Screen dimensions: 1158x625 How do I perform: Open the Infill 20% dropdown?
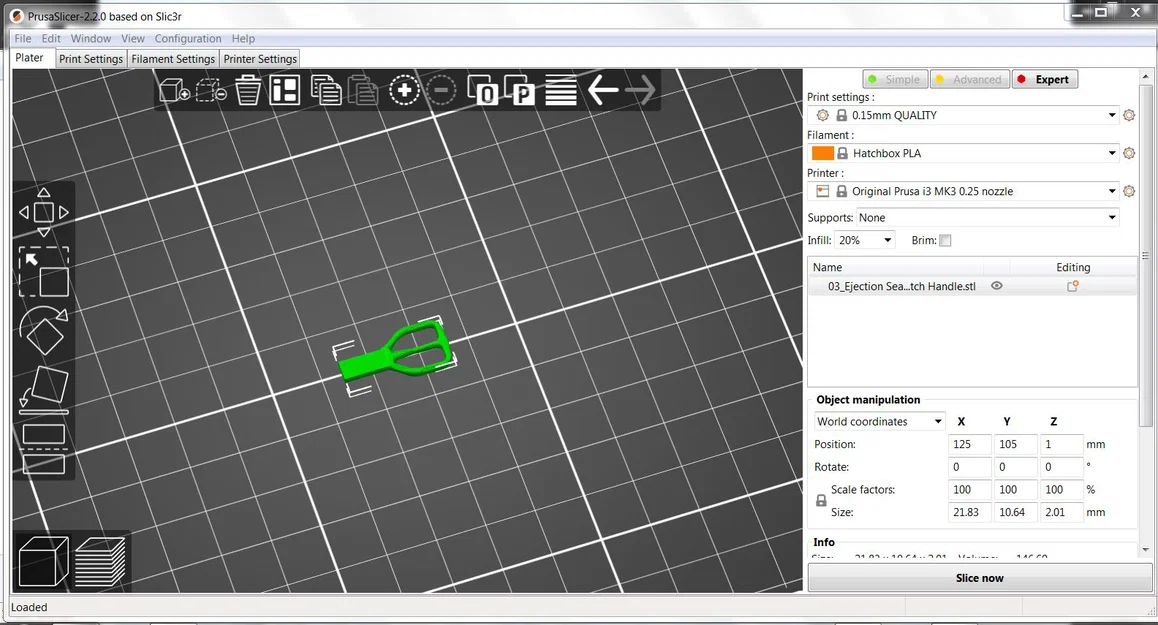tap(865, 240)
